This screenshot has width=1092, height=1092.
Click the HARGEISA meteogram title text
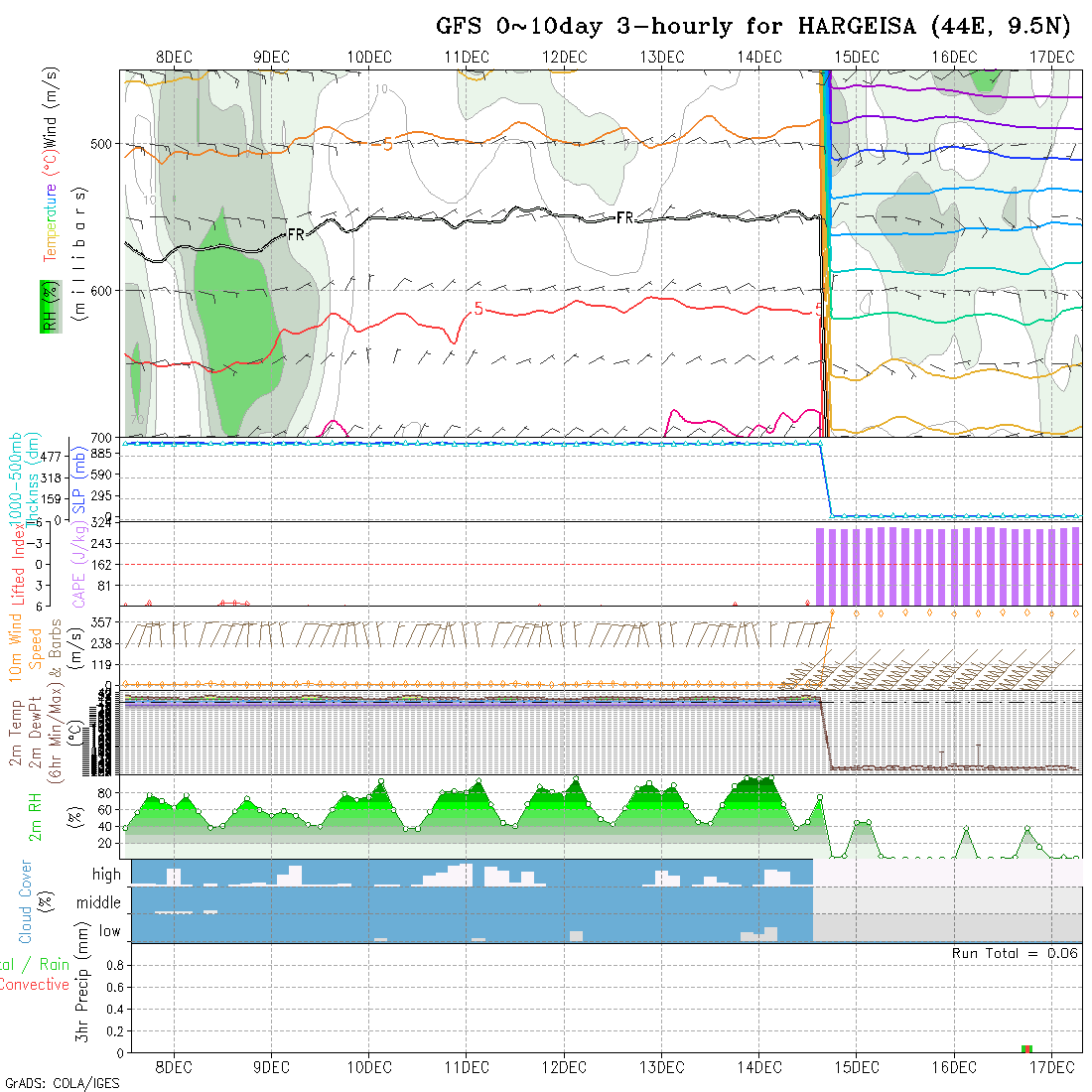753,27
